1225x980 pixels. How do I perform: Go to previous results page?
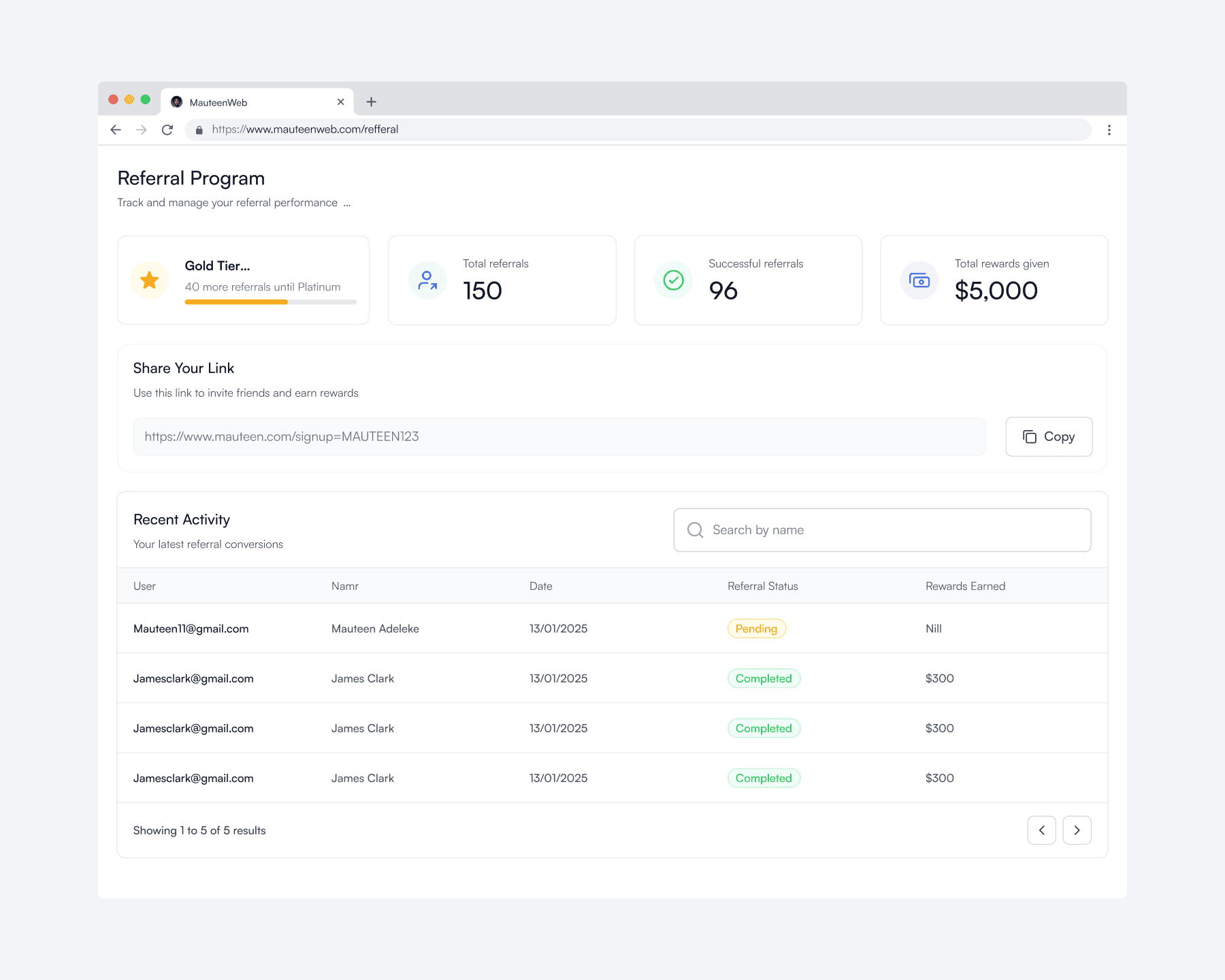(1041, 830)
